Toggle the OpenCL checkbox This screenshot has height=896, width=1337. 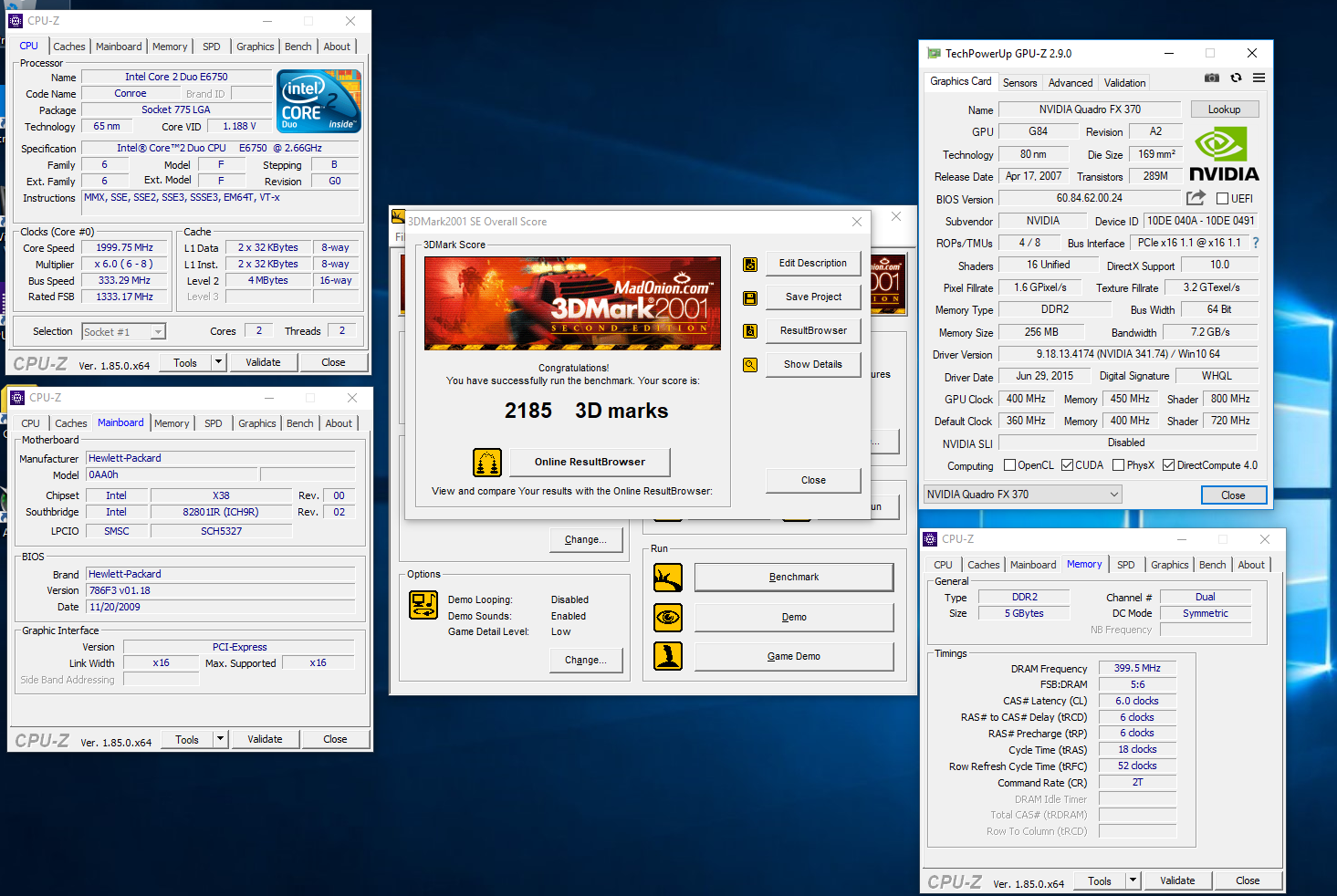[1009, 465]
